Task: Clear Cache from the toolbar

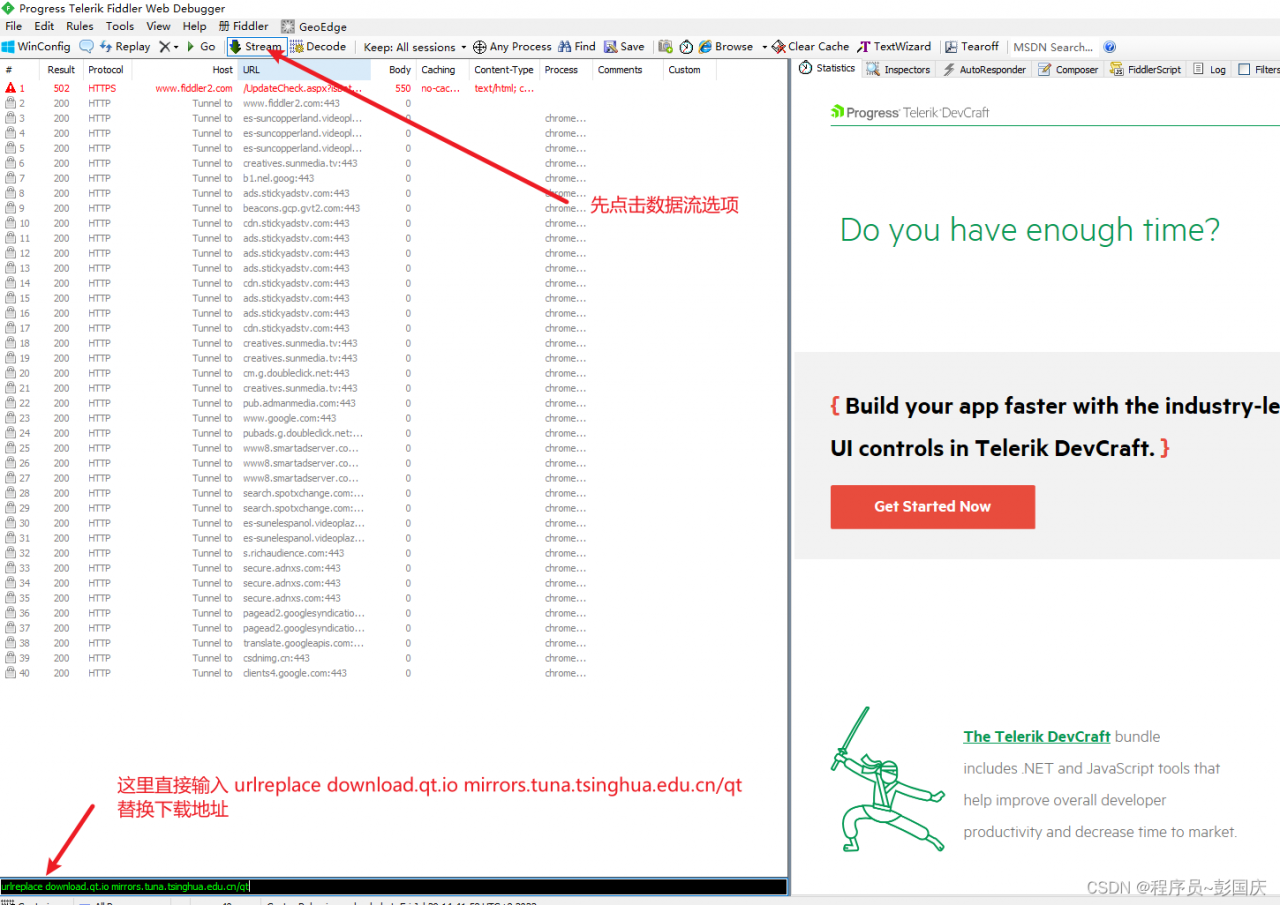Action: click(810, 46)
